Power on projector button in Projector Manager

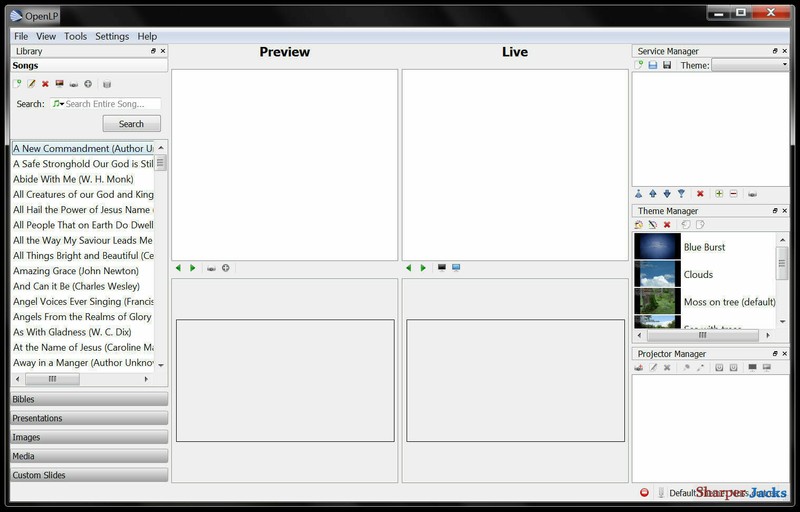(x=719, y=367)
